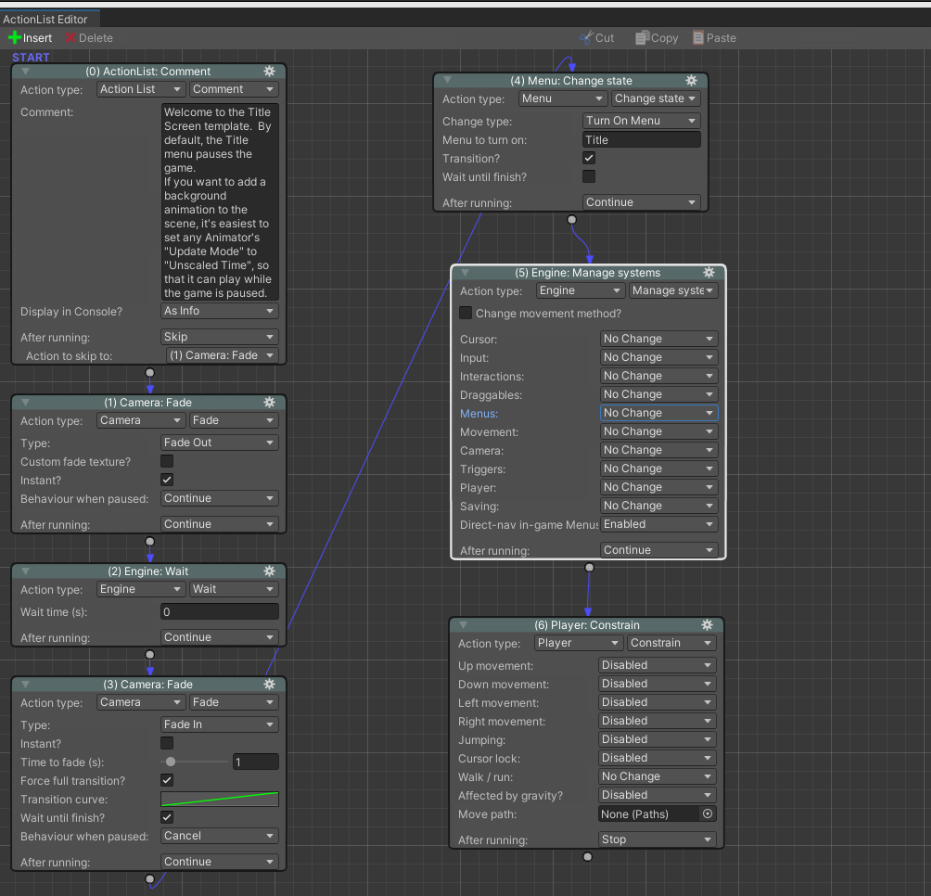This screenshot has height=896, width=931.
Task: Open Walk / run No Change dropdown
Action: pos(657,777)
